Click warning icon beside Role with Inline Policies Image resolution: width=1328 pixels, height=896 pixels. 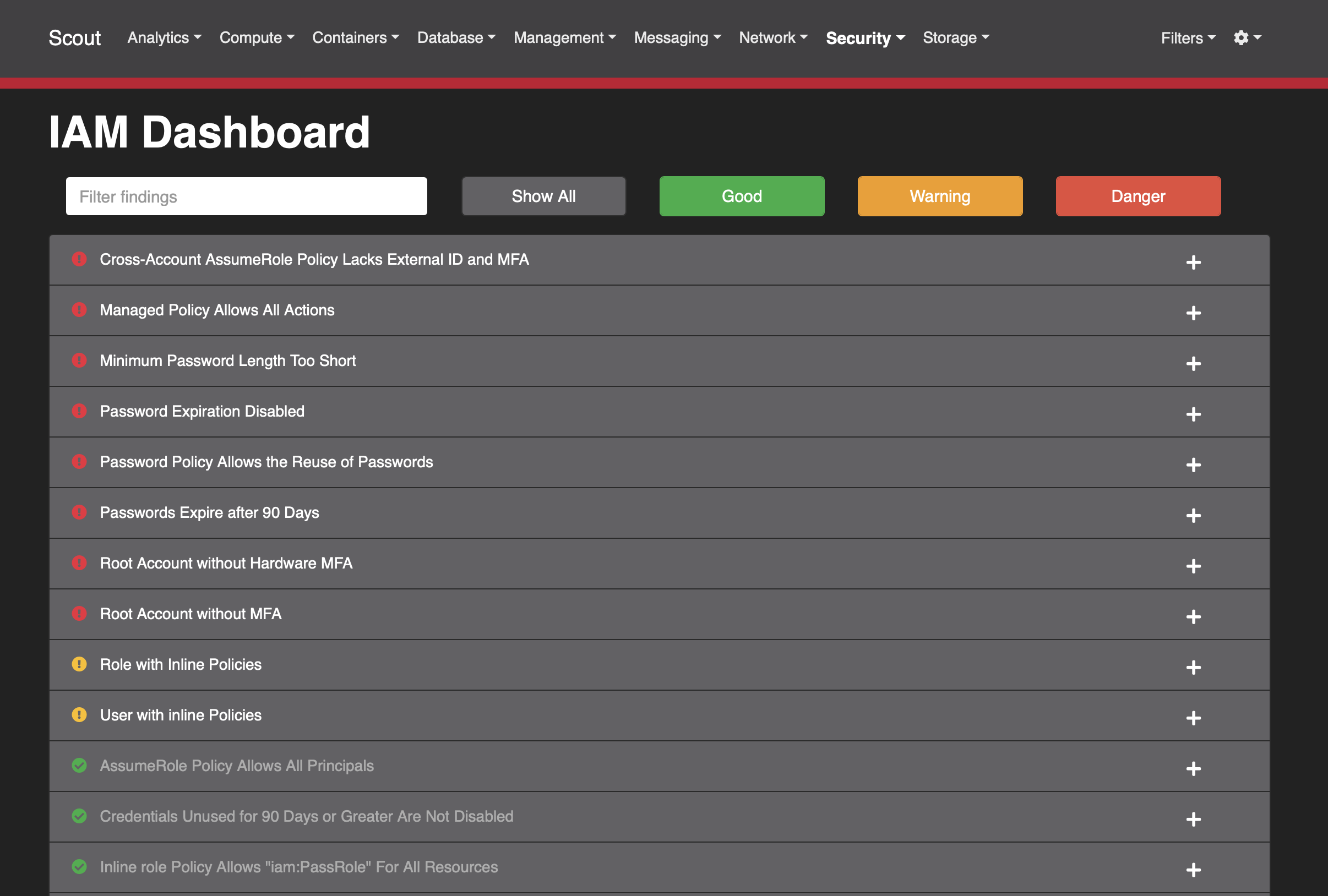(x=79, y=664)
